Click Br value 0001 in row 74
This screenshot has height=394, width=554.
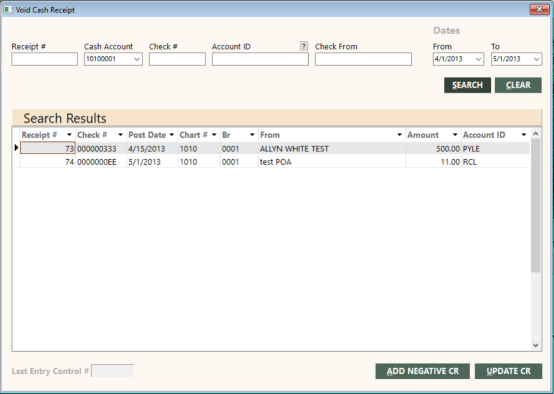(x=239, y=162)
